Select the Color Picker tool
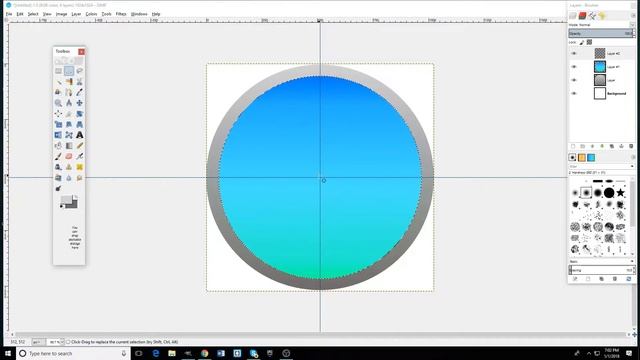This screenshot has width=640, height=360. pyautogui.click(x=80, y=92)
